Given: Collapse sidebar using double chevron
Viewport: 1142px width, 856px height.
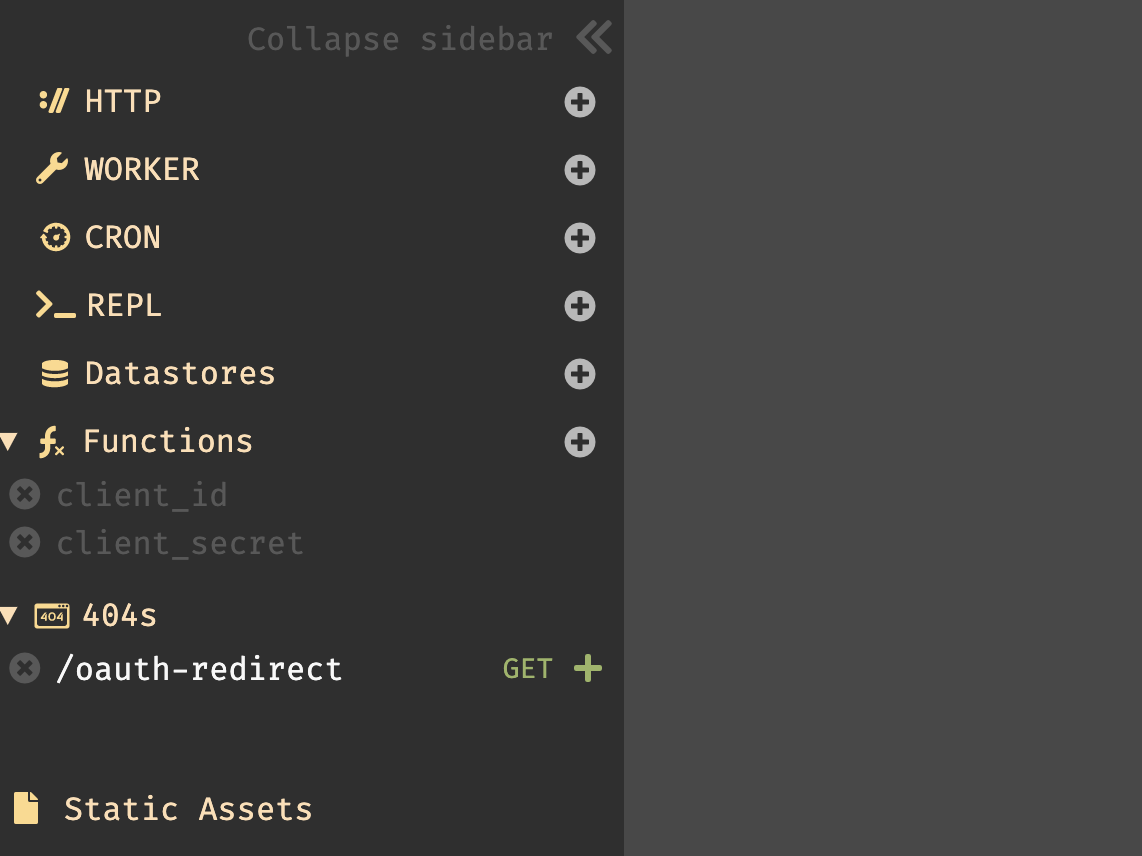Looking at the screenshot, I should pos(594,38).
